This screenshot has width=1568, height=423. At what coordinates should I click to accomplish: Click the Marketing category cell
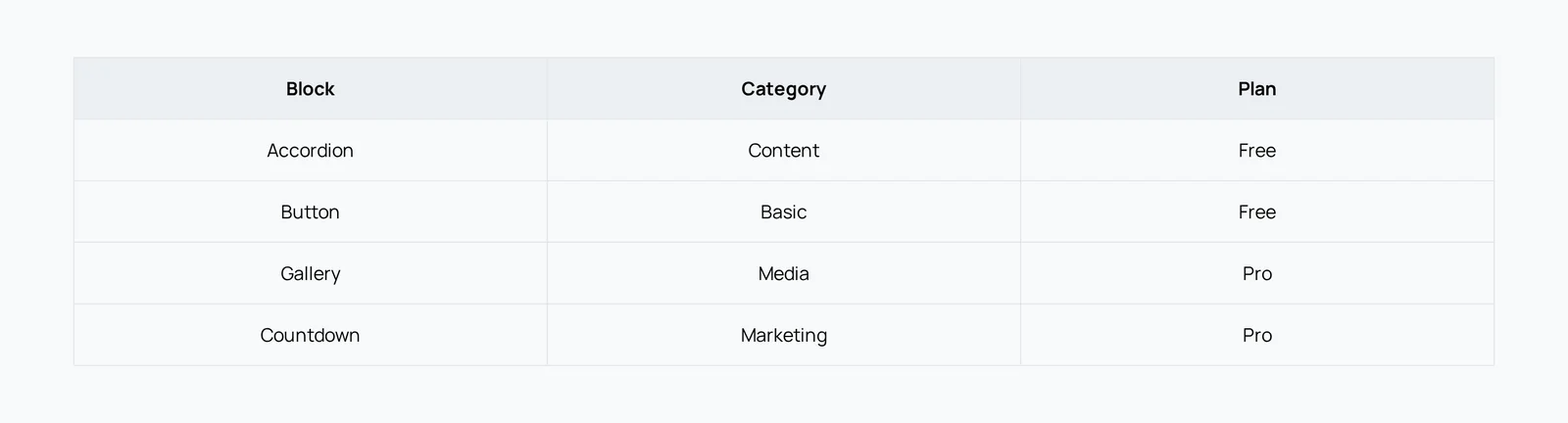pos(784,336)
